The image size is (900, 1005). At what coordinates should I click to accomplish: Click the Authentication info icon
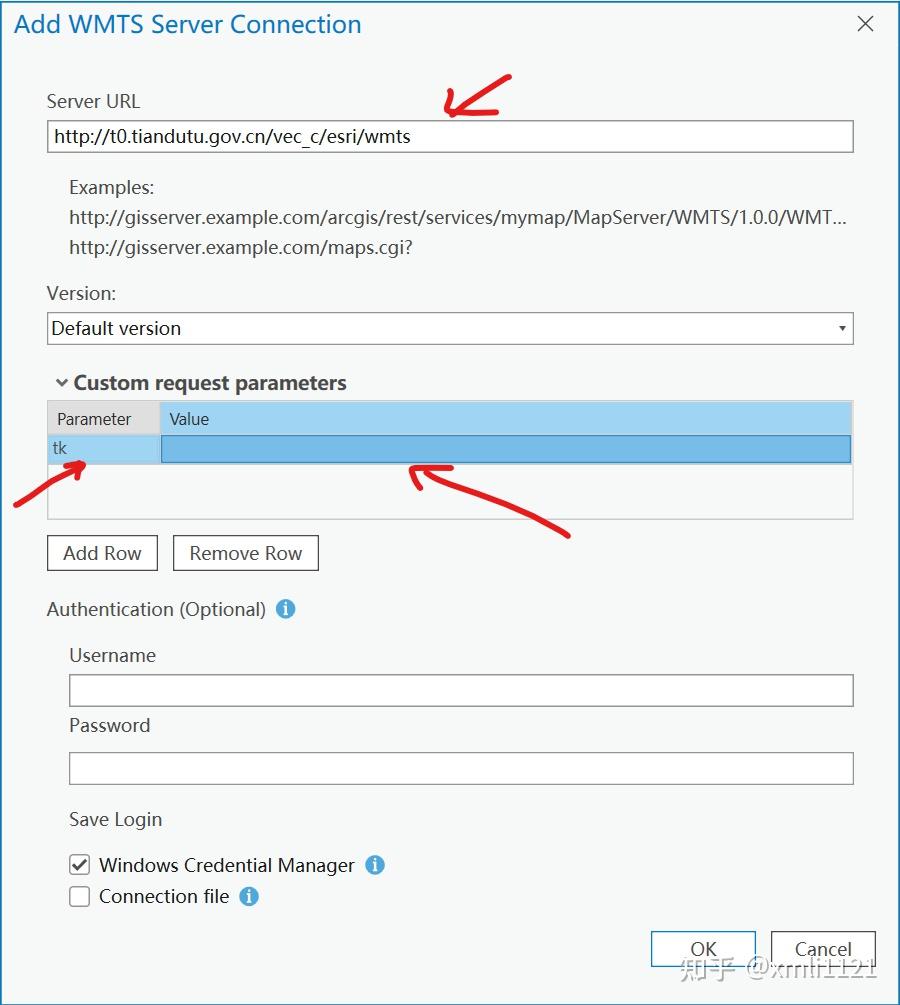click(x=285, y=609)
